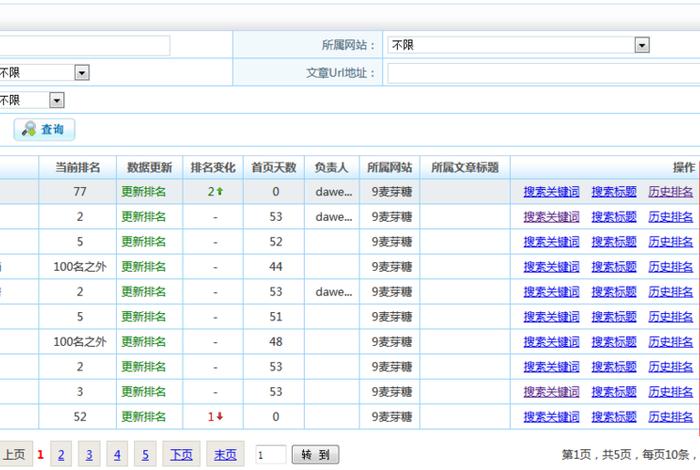Click 更新排名 in the rank 77 row
The height and width of the screenshot is (470, 700).
click(144, 192)
